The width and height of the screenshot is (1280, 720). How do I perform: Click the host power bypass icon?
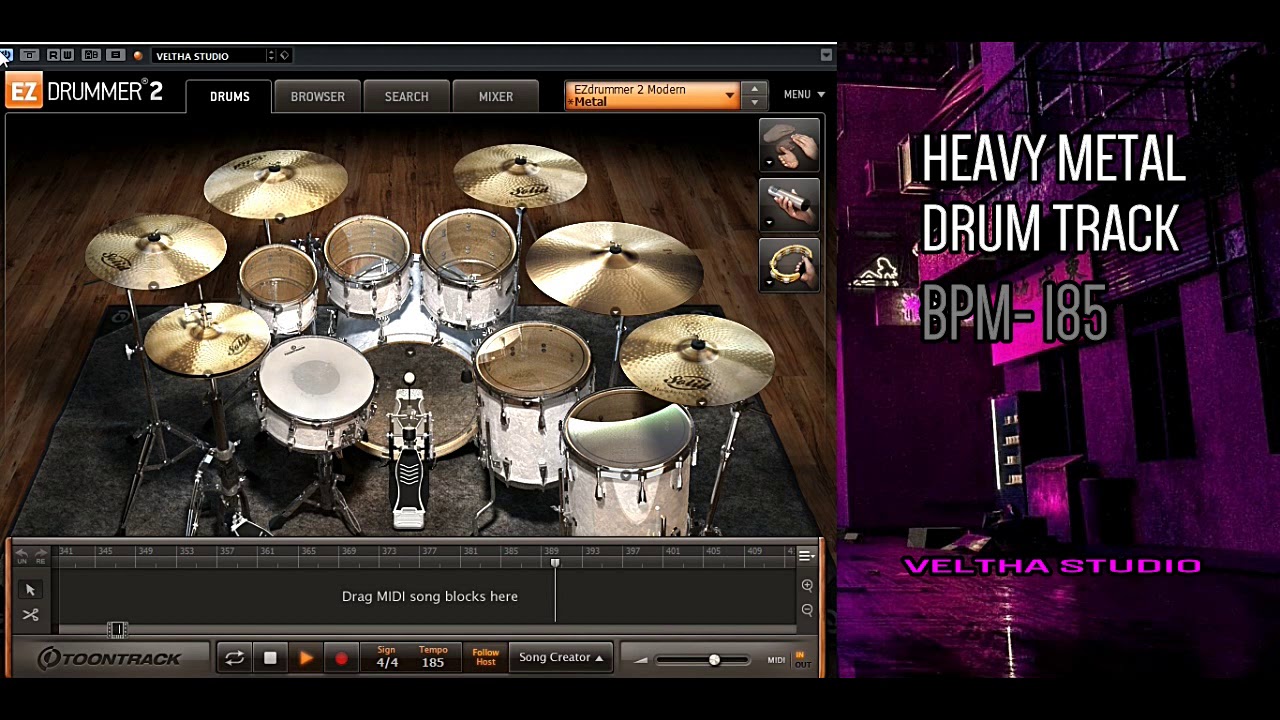(x=6, y=55)
